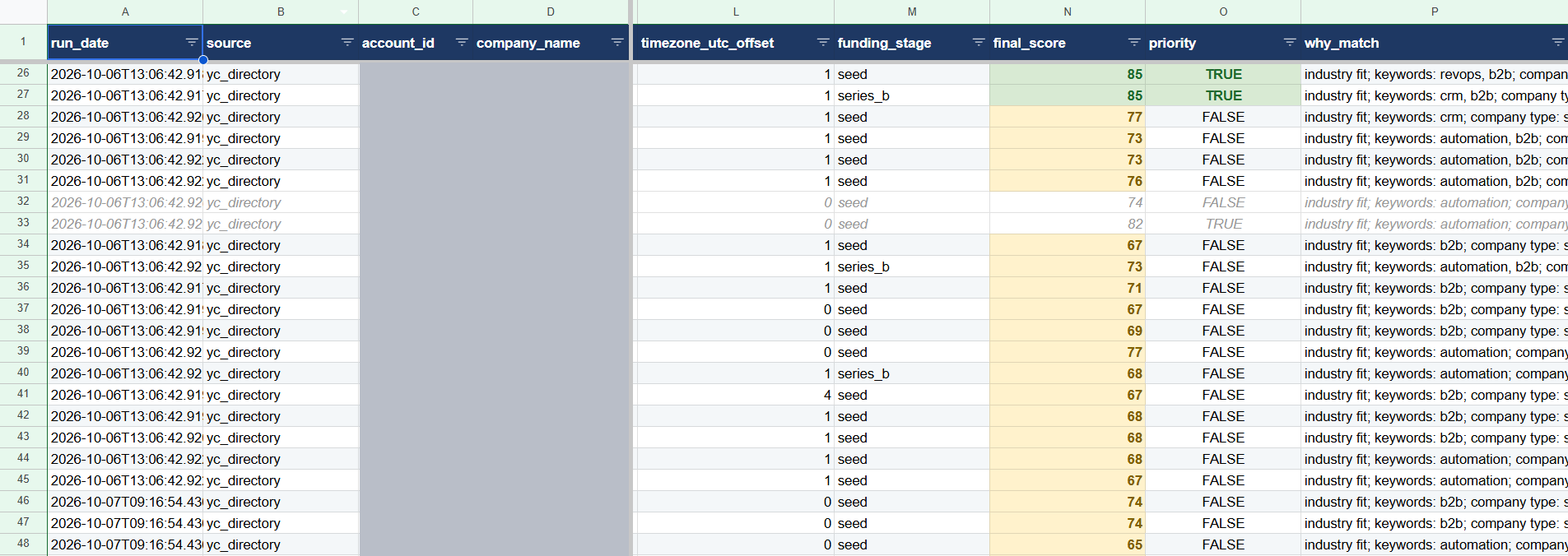Click yc_directory source cell in row 30
The width and height of the screenshot is (1568, 556).
pos(281,160)
